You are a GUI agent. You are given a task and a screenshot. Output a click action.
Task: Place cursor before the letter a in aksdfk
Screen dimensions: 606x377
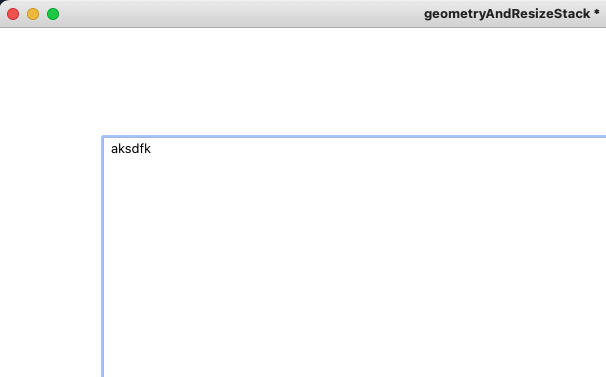tap(111, 149)
